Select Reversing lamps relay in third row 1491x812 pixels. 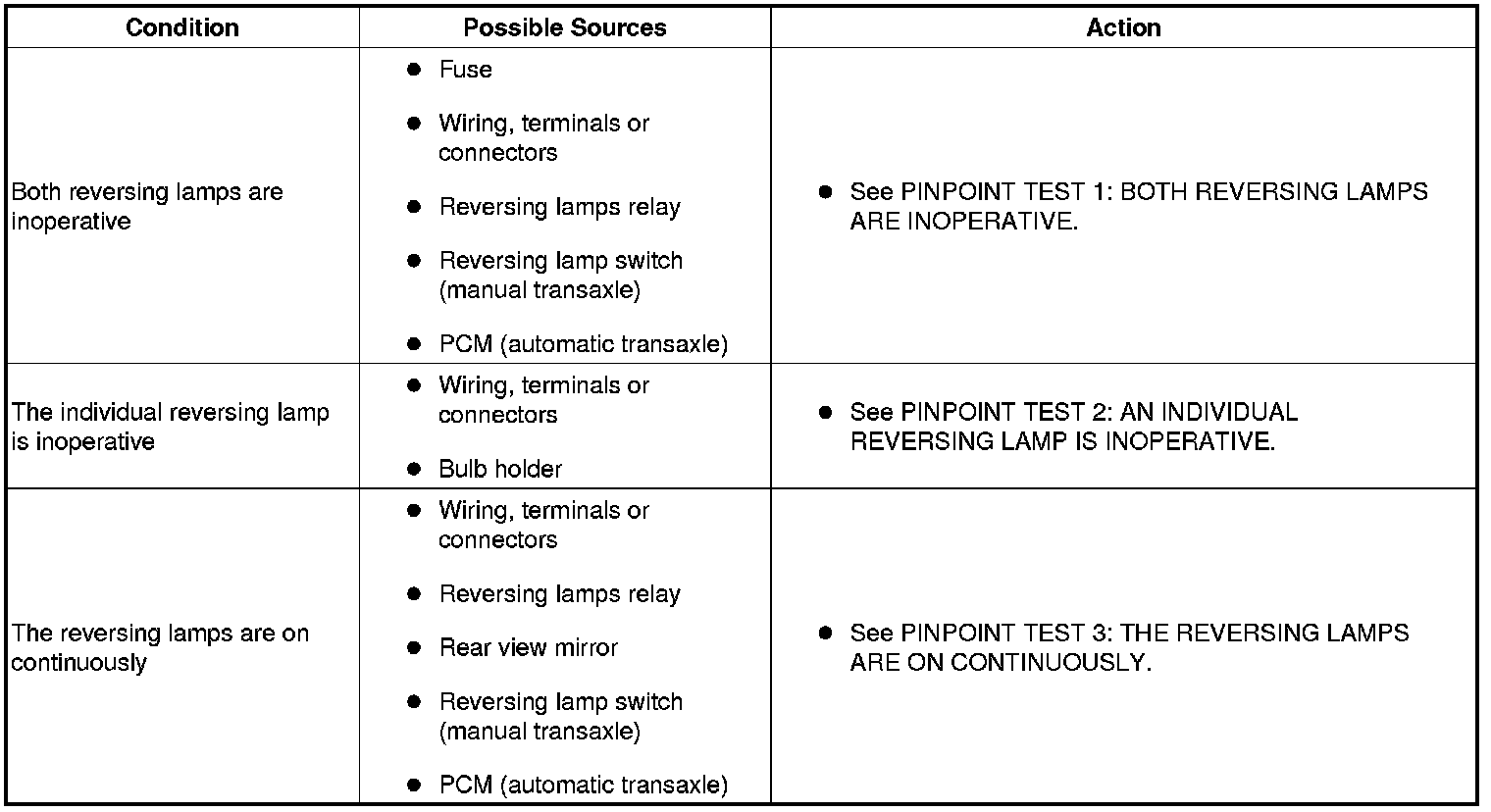point(559,594)
